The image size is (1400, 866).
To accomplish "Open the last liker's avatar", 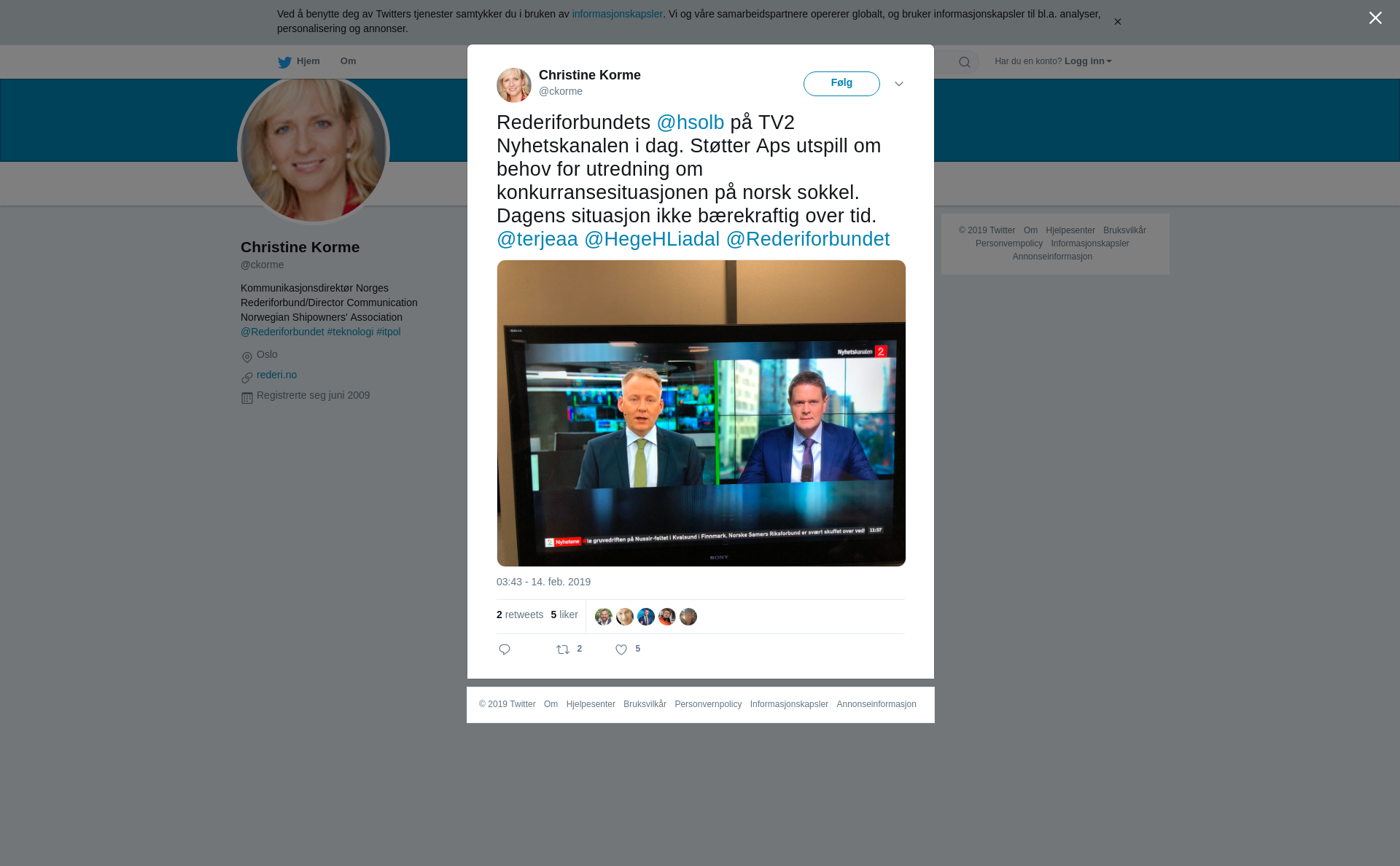I will click(x=688, y=617).
